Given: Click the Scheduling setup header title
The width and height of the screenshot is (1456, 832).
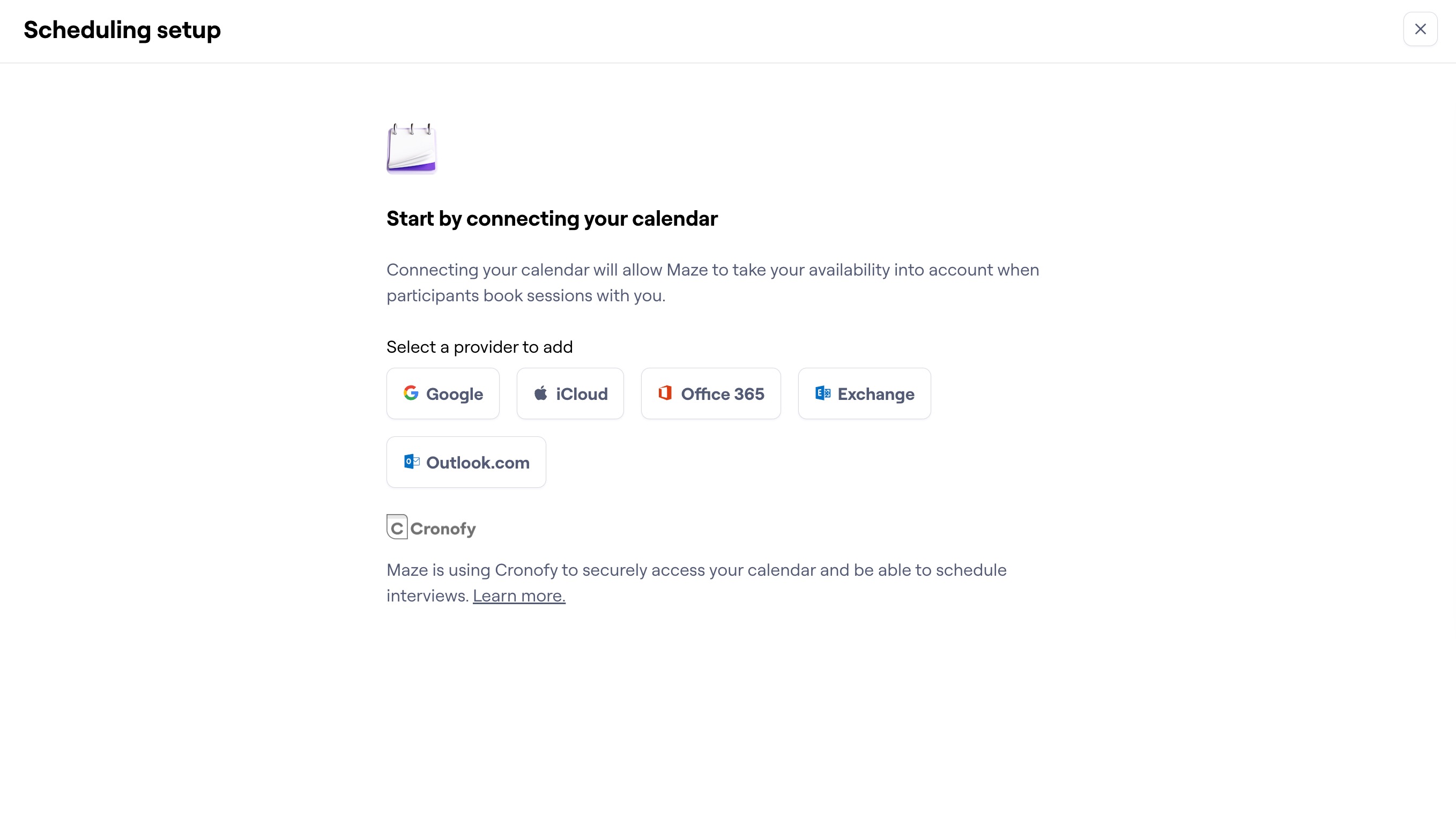Looking at the screenshot, I should click(122, 29).
